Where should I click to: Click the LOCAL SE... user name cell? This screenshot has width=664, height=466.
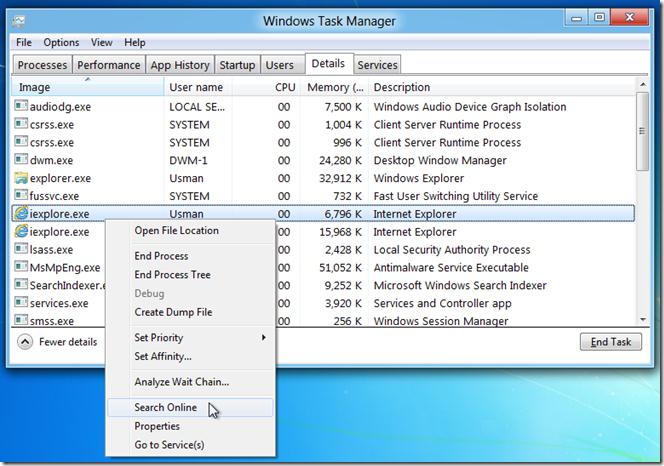tap(197, 107)
